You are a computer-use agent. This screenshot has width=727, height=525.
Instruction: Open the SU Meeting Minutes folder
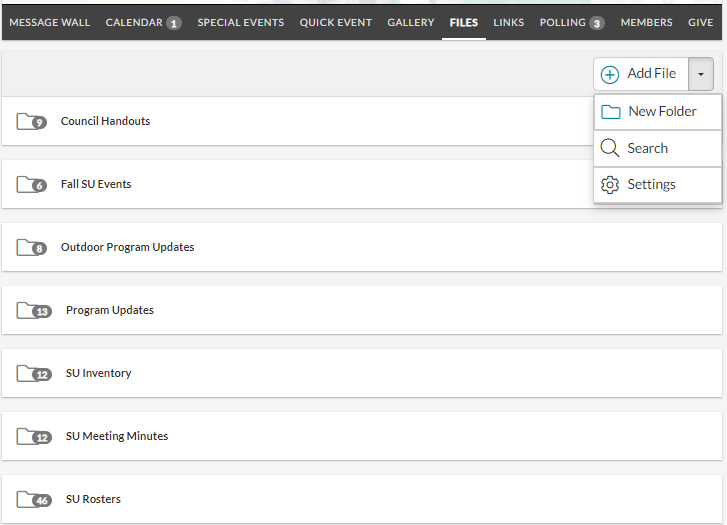(362, 436)
